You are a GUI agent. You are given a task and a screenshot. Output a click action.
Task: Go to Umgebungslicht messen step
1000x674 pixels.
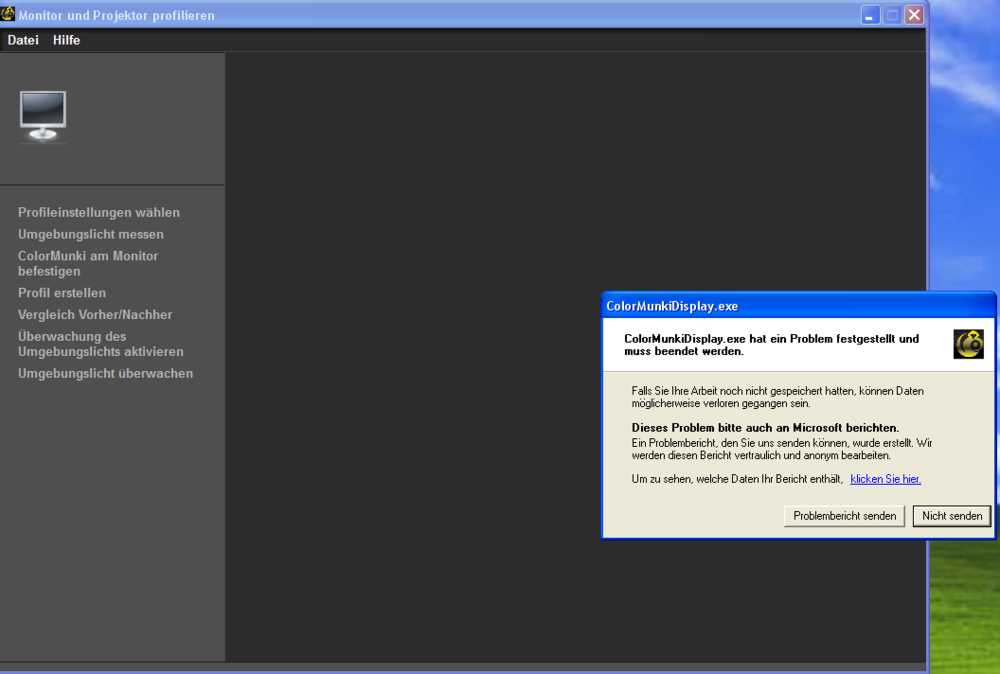point(91,234)
